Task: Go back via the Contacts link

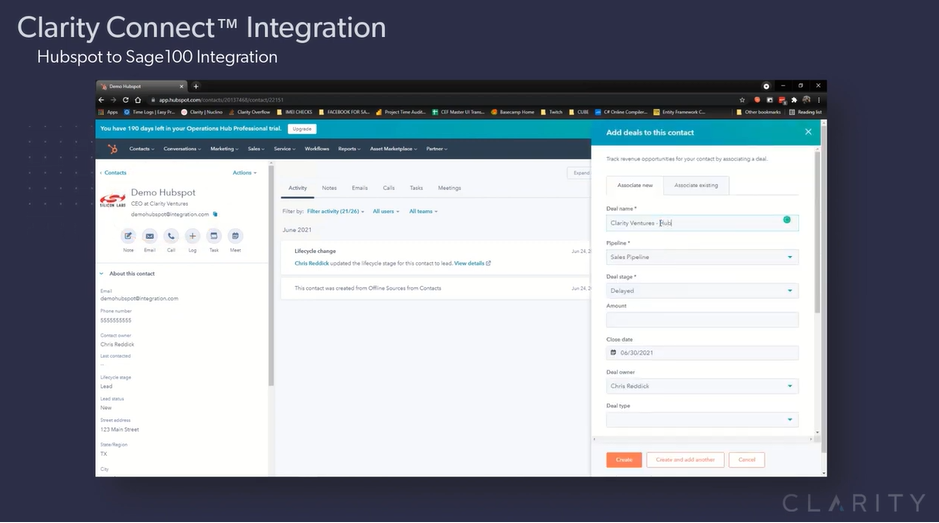Action: pos(113,173)
